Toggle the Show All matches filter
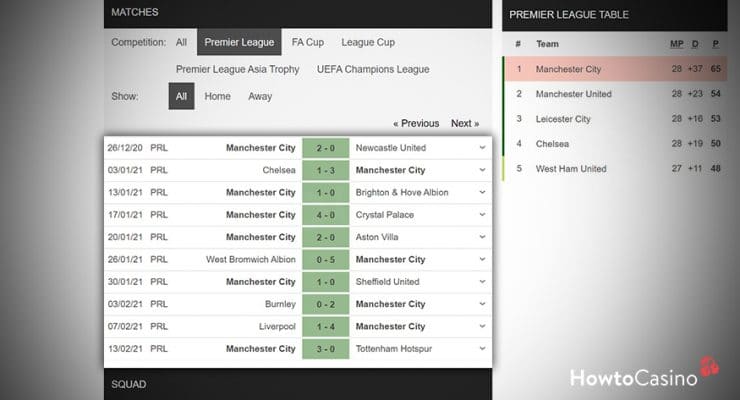 (x=181, y=96)
